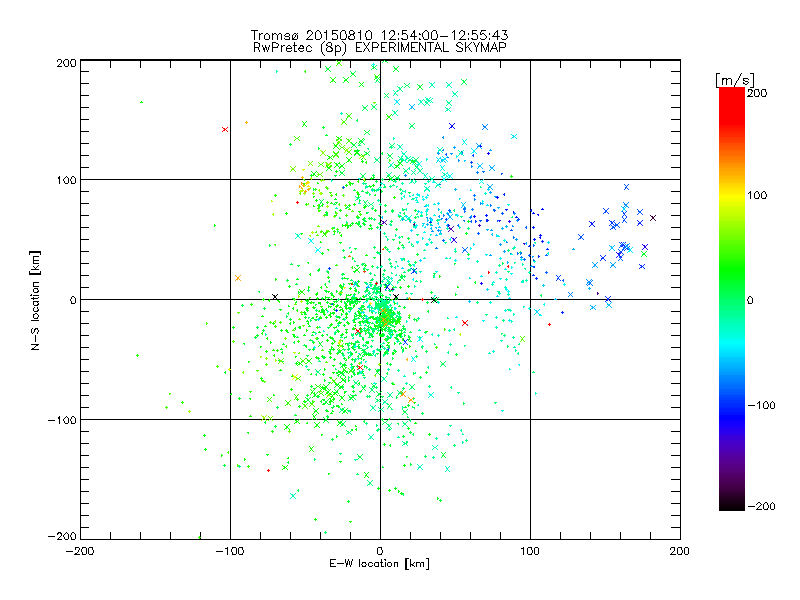Click the N-S axis tick label "−200"
Screen dimensions: 800x600
click(x=62, y=536)
